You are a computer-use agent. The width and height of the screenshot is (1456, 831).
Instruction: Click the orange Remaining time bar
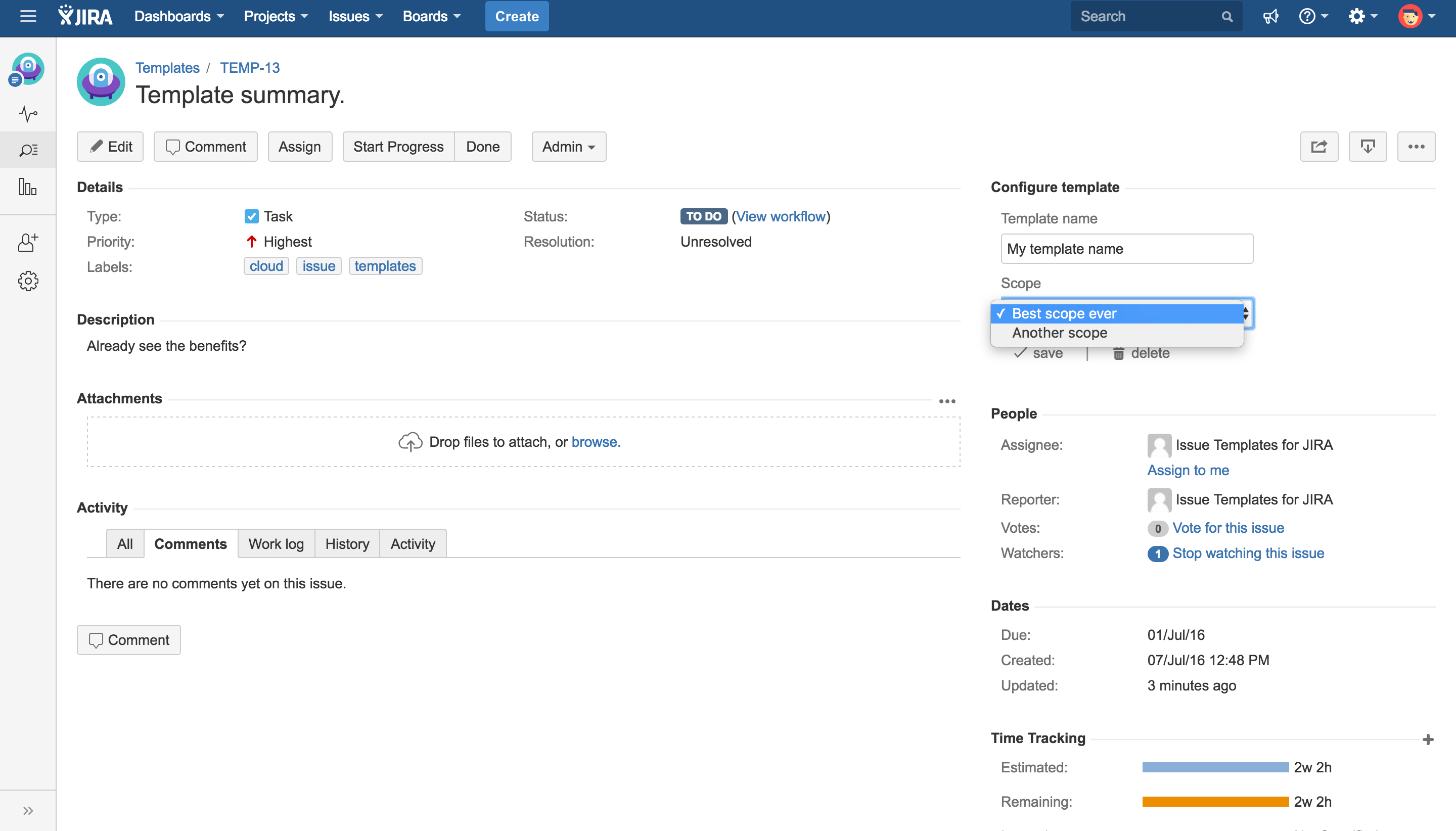[1215, 801]
